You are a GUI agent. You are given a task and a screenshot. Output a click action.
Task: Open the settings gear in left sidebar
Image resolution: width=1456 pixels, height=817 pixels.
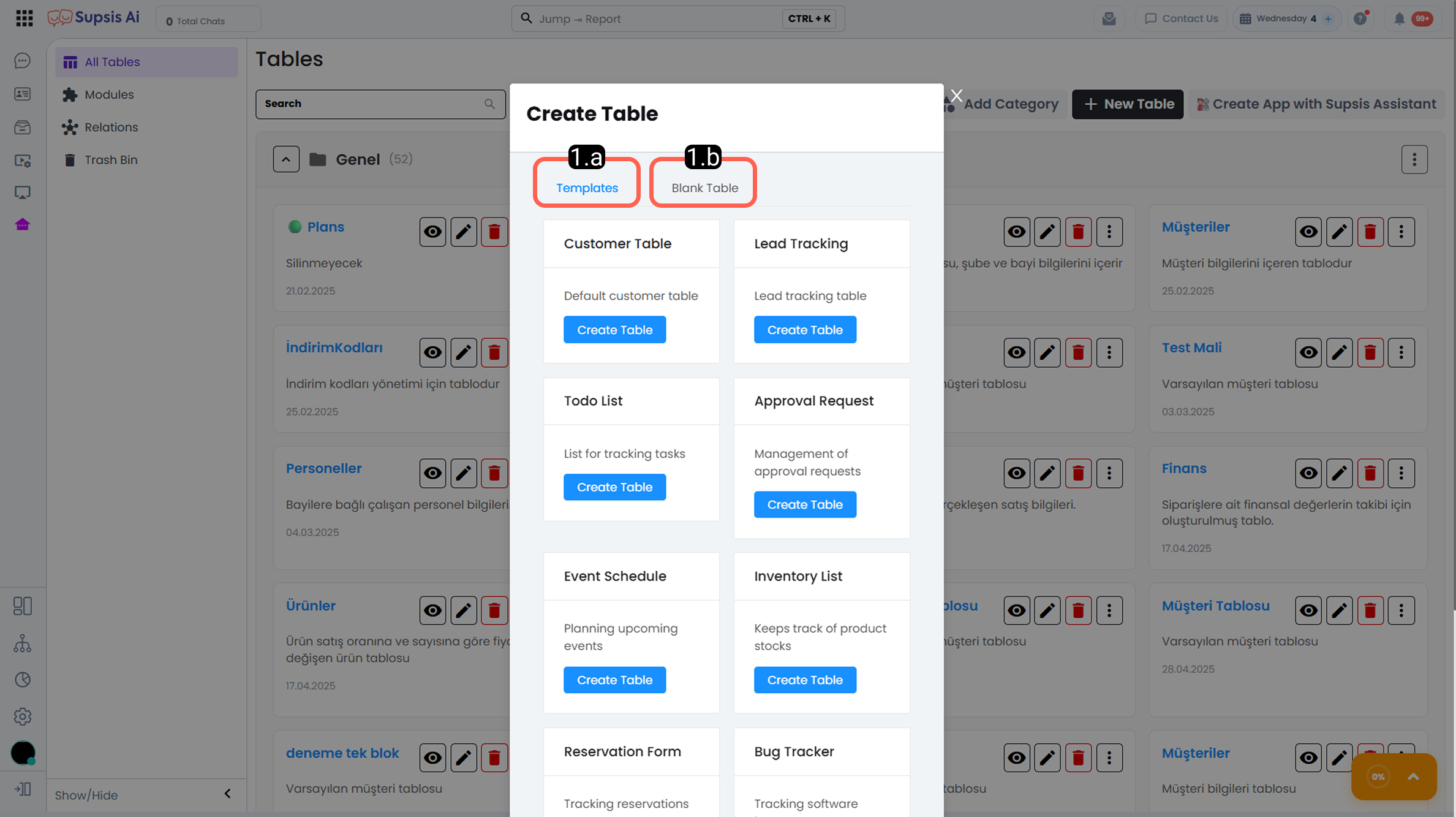coord(23,716)
